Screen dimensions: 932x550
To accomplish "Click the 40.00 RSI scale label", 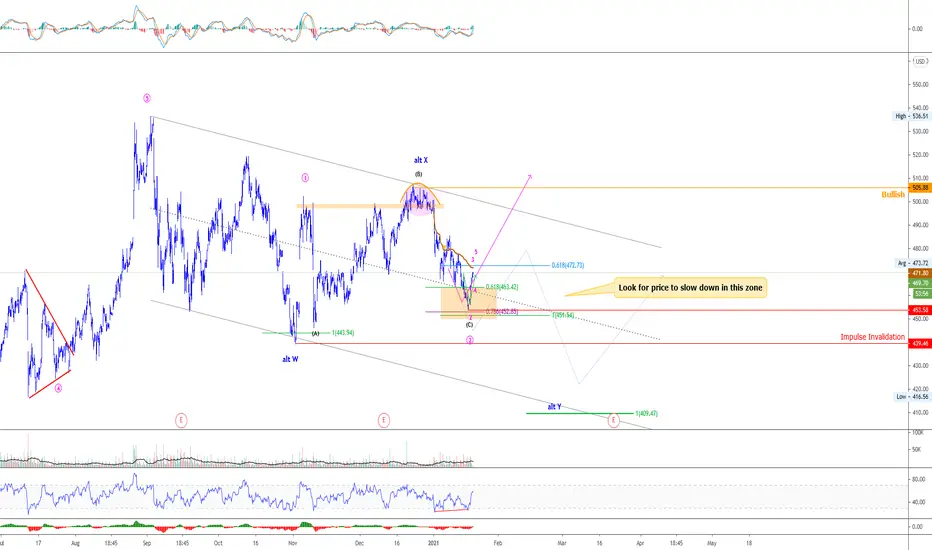I will (918, 502).
